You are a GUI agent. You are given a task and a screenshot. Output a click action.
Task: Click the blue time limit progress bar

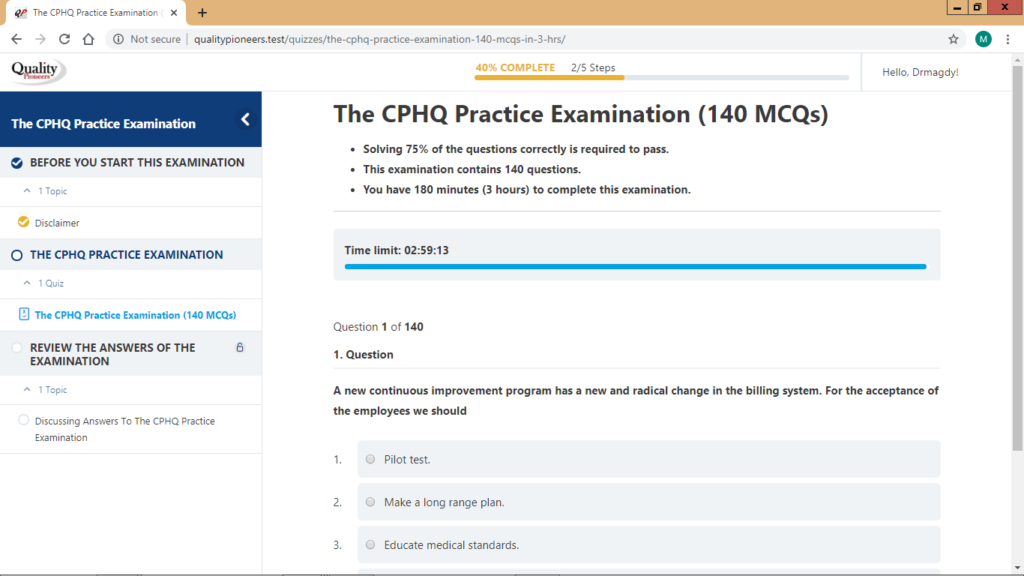[x=634, y=267]
